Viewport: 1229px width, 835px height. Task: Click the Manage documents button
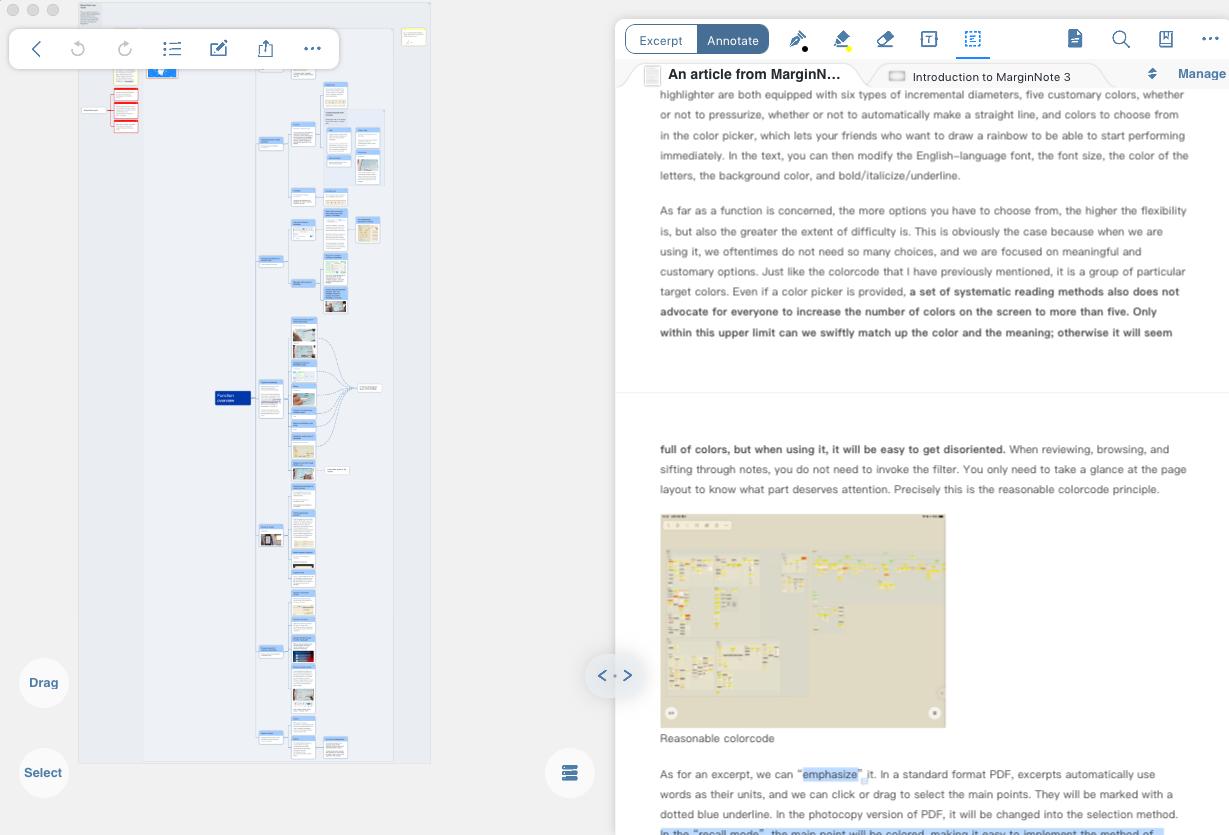(x=1201, y=74)
